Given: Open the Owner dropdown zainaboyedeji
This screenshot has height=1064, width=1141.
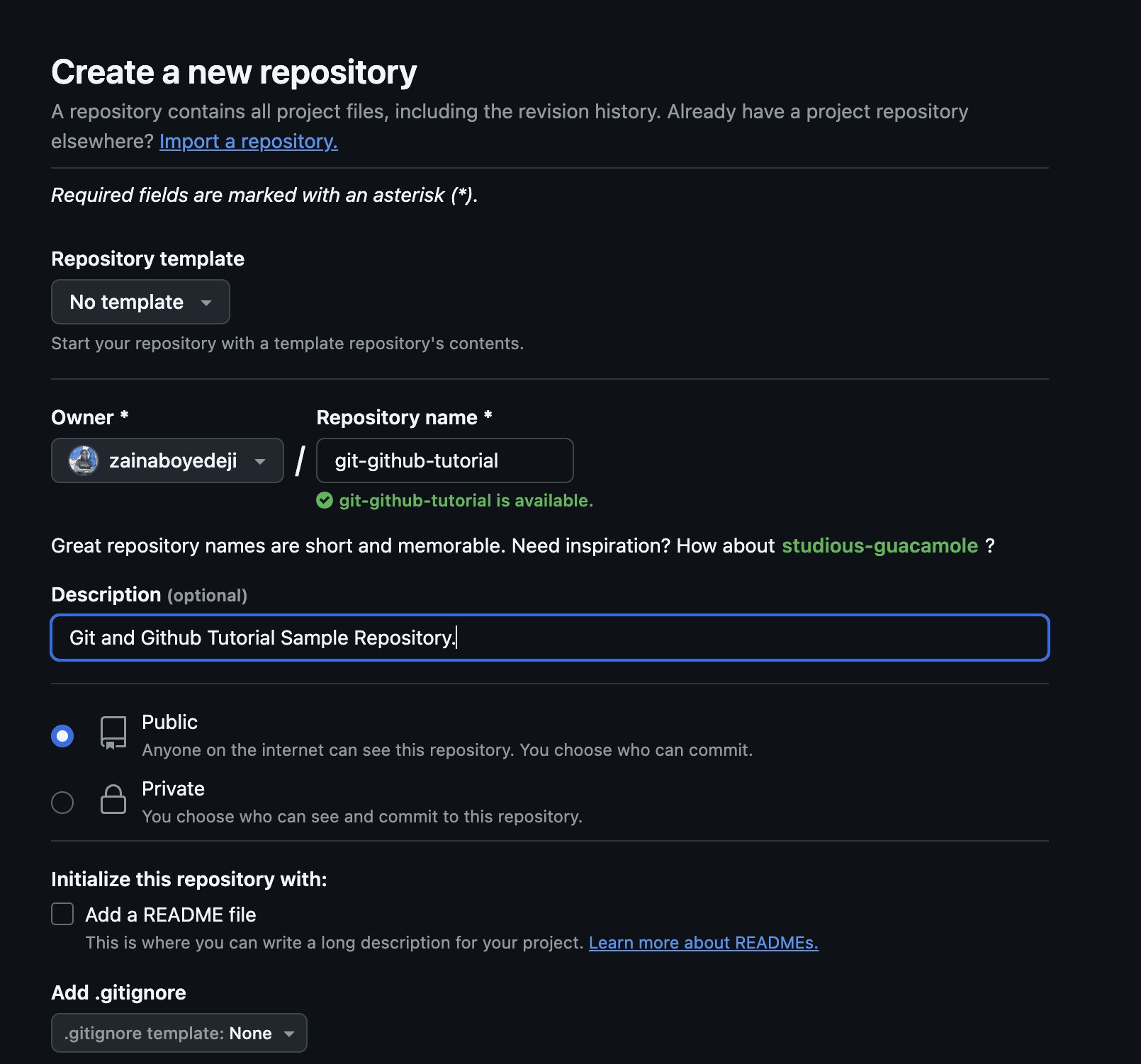Looking at the screenshot, I should tap(167, 460).
